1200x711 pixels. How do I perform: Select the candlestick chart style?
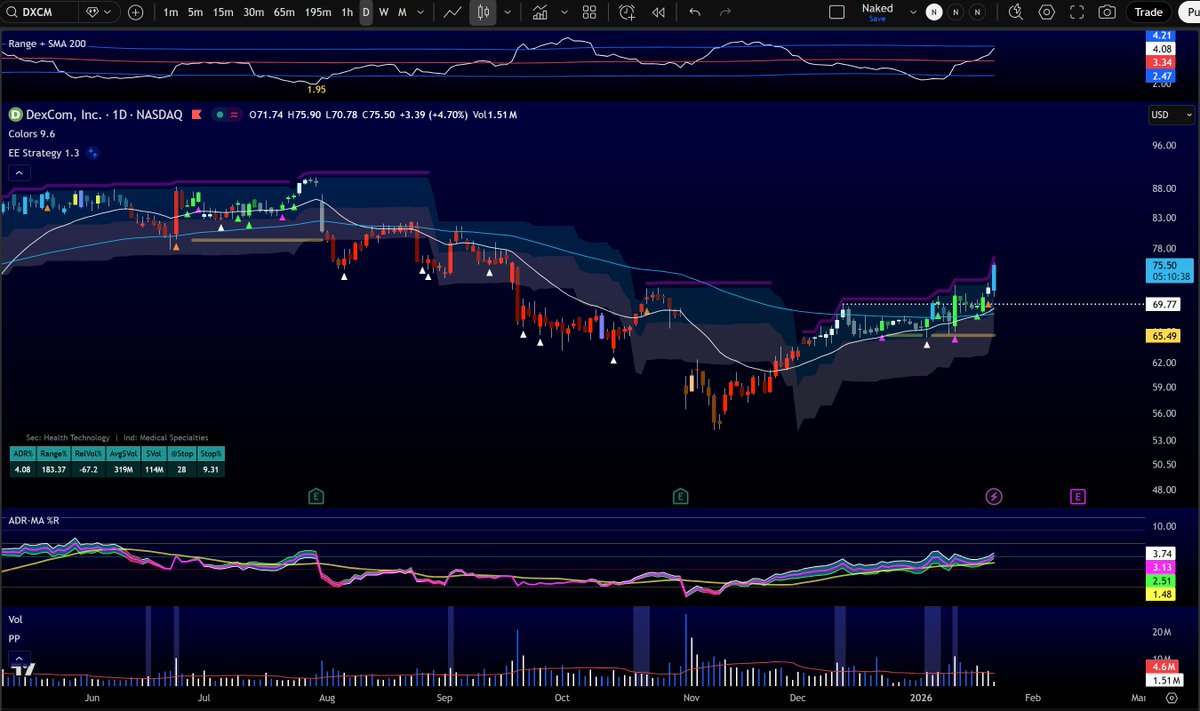click(483, 12)
